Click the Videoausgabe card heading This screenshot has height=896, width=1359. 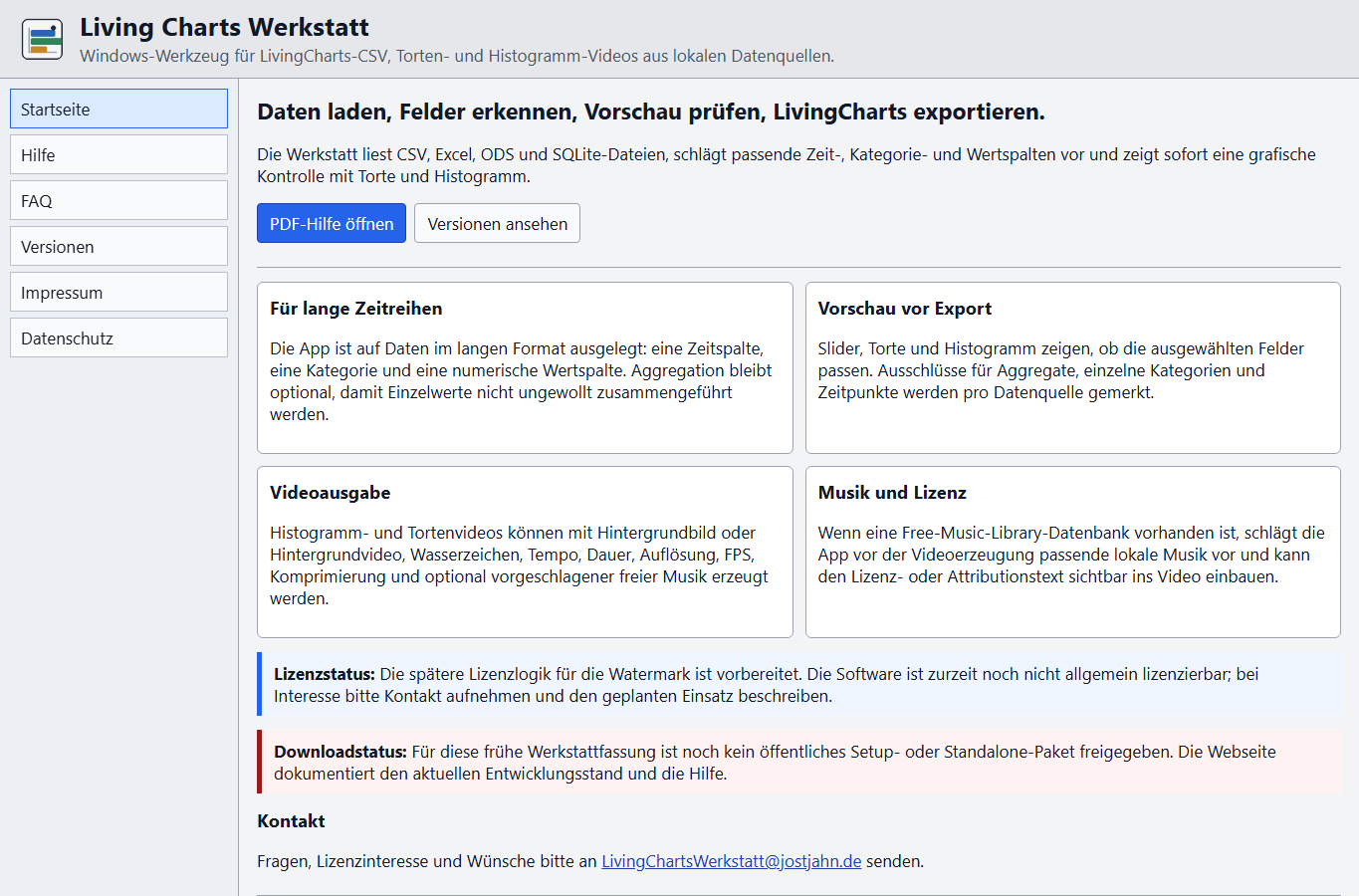[330, 493]
